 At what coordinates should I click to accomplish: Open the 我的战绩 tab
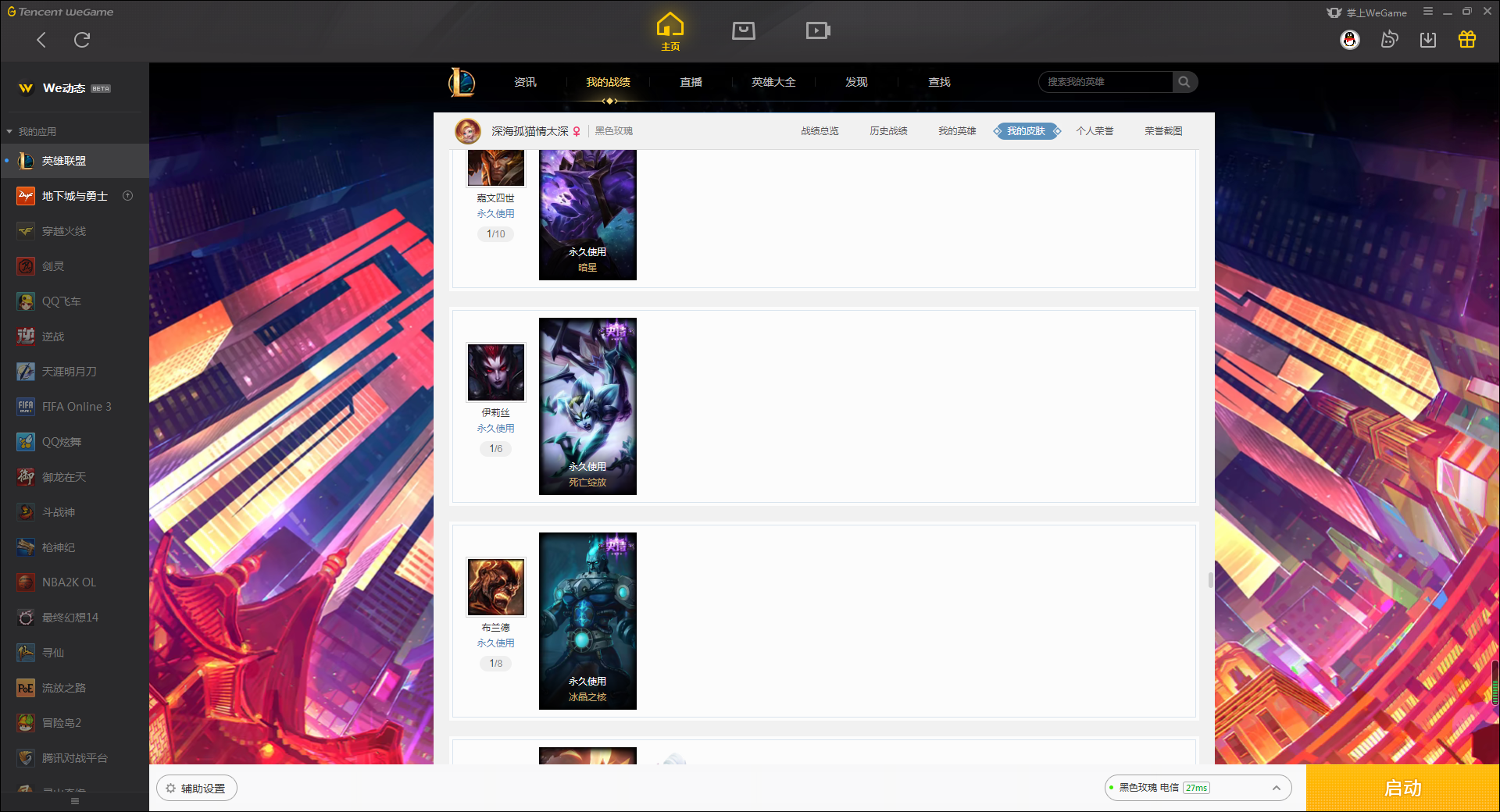click(608, 82)
